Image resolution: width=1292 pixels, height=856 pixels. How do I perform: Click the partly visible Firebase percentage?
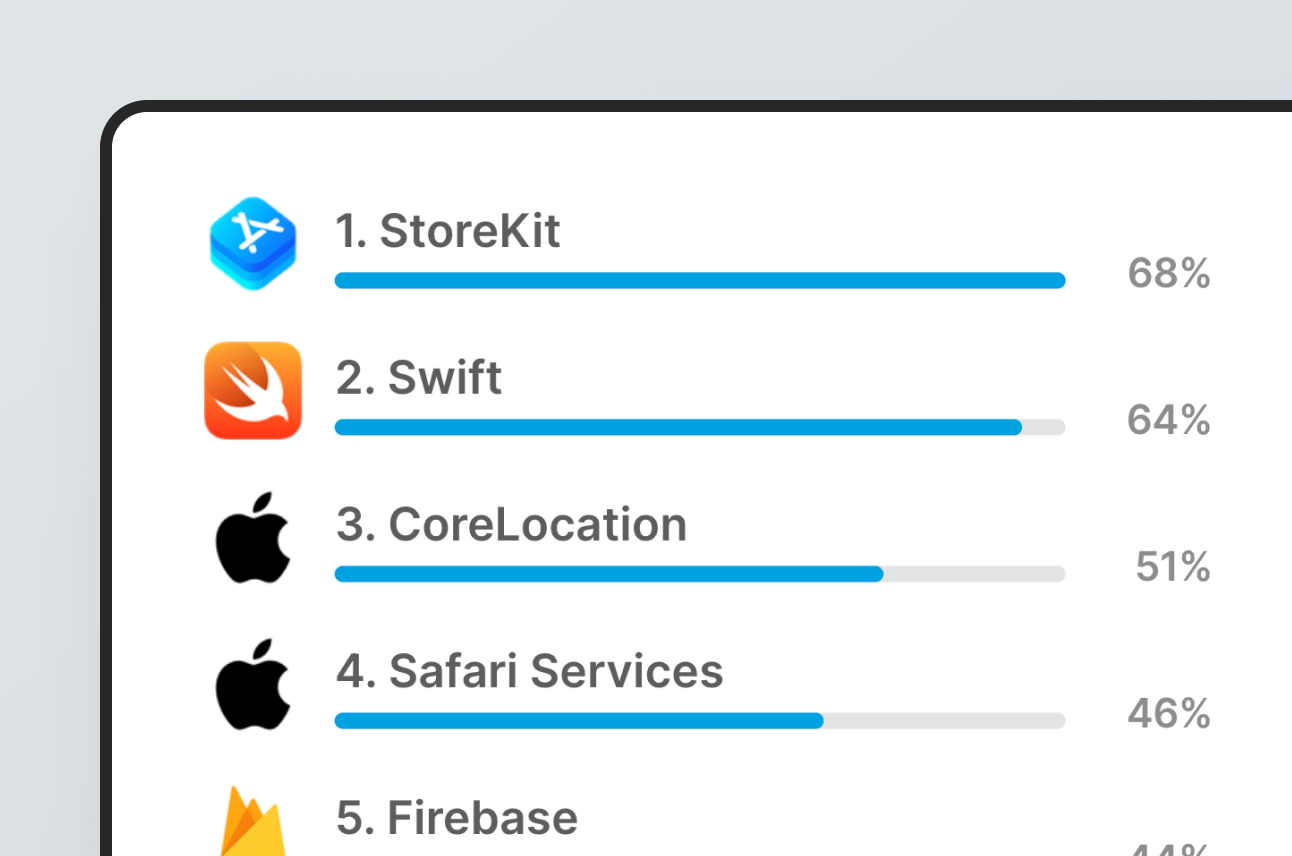click(1168, 850)
